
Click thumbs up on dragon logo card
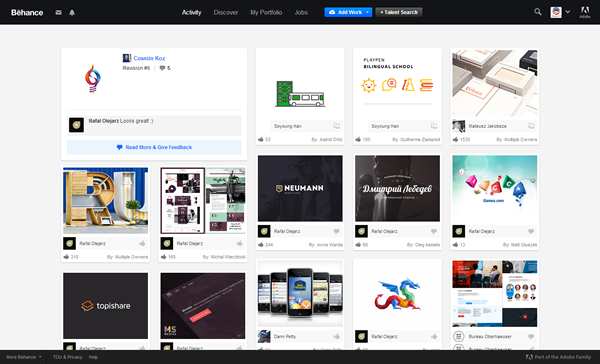434,336
